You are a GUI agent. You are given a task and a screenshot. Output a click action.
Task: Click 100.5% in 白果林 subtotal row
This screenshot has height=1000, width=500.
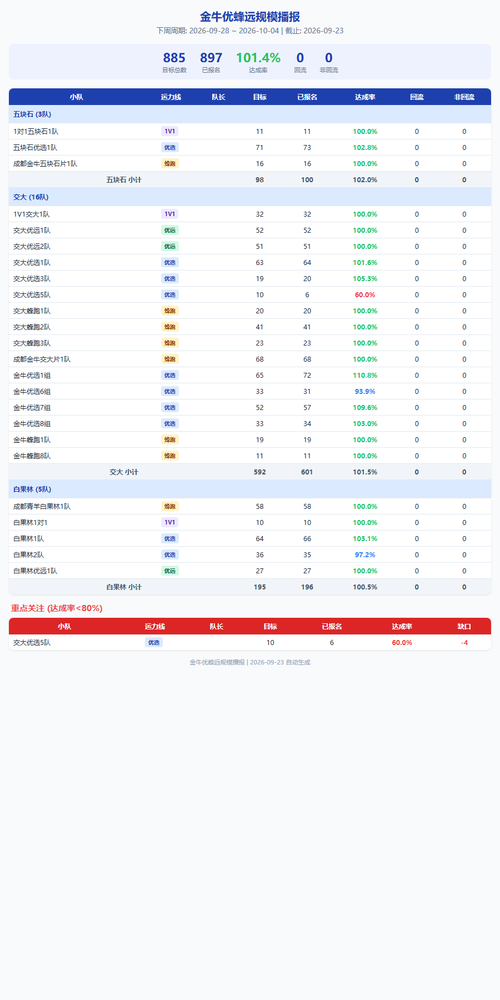pos(365,587)
